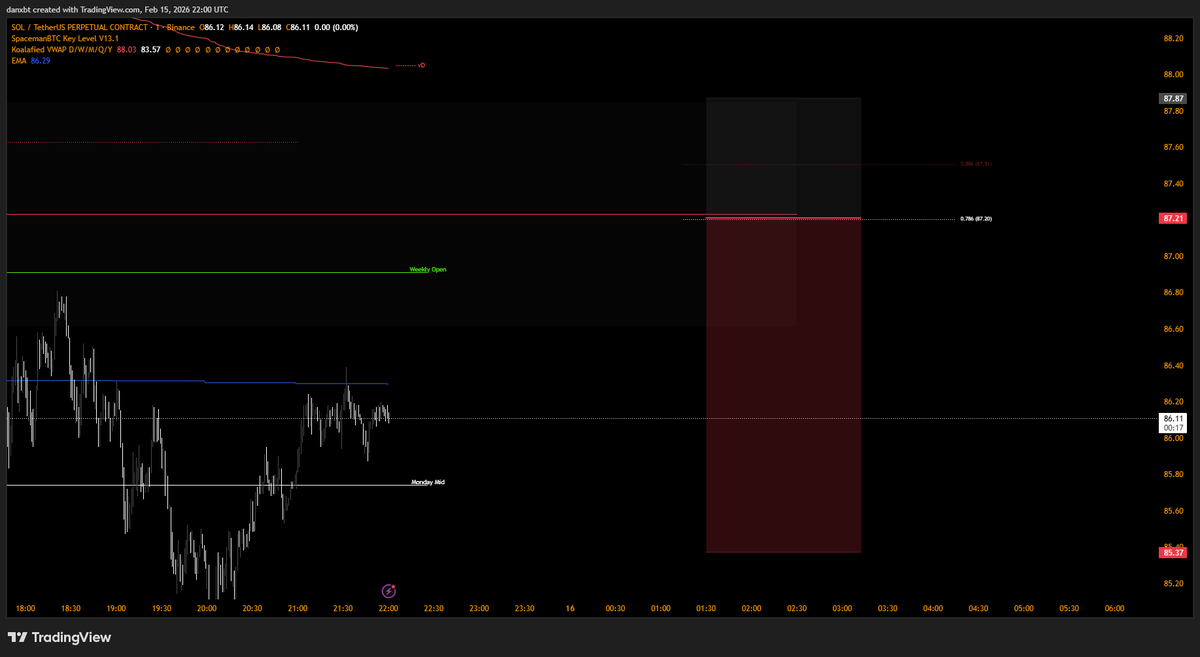Click the 03:00 label on the time axis
The width and height of the screenshot is (1200, 657).
coord(842,608)
